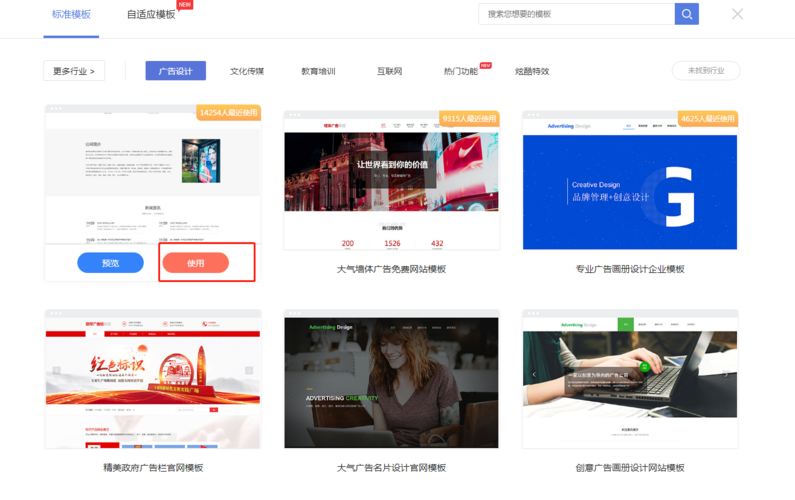Click the 4625人最近使用 badge
The width and height of the screenshot is (795, 500).
(708, 119)
